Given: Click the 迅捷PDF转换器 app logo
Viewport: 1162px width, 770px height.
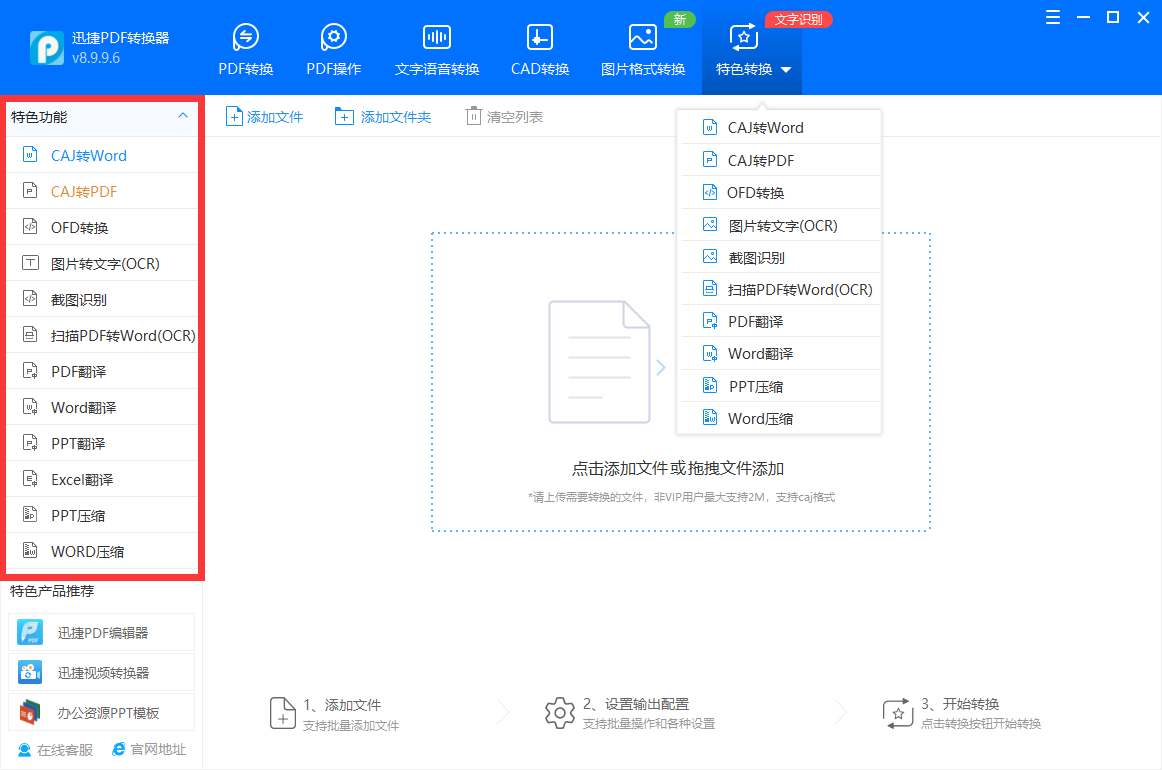Looking at the screenshot, I should click(47, 47).
